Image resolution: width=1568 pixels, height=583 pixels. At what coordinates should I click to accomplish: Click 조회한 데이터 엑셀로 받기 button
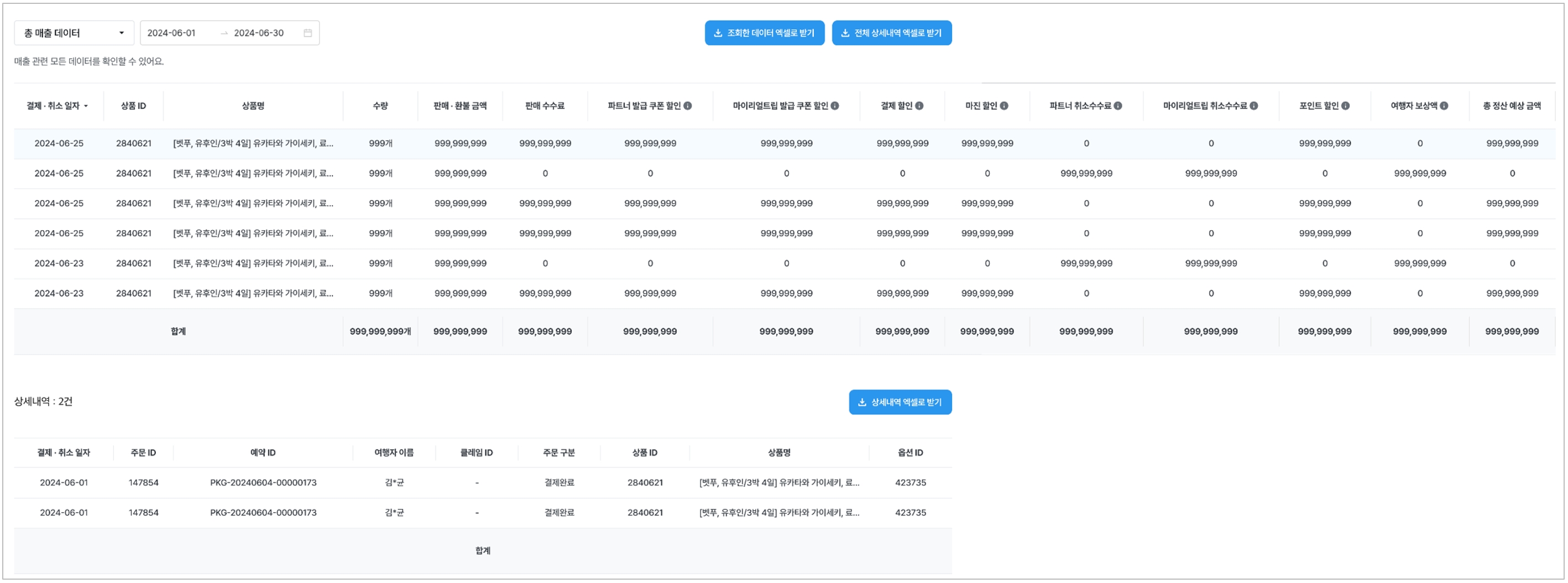click(764, 33)
